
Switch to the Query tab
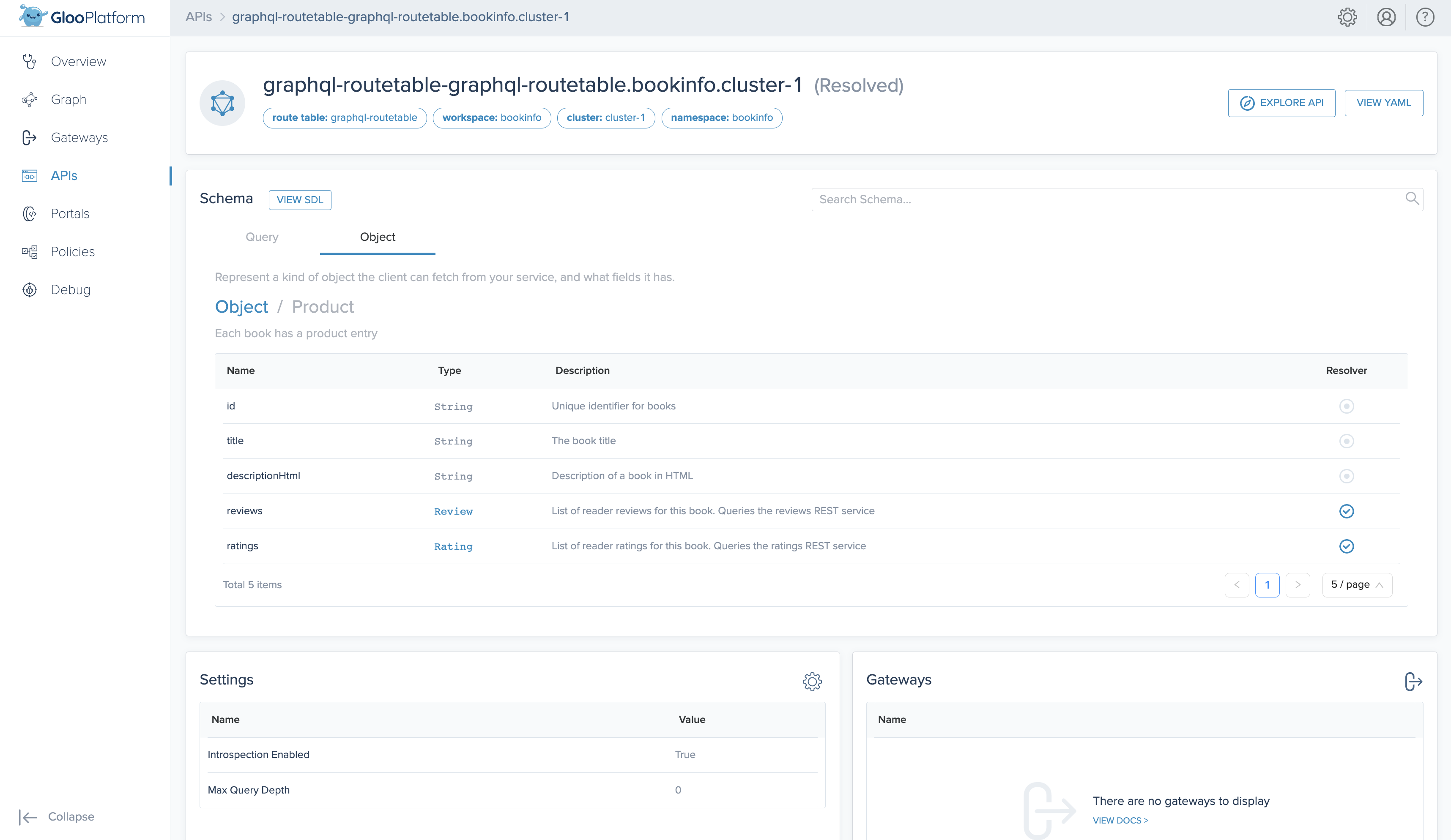[261, 237]
